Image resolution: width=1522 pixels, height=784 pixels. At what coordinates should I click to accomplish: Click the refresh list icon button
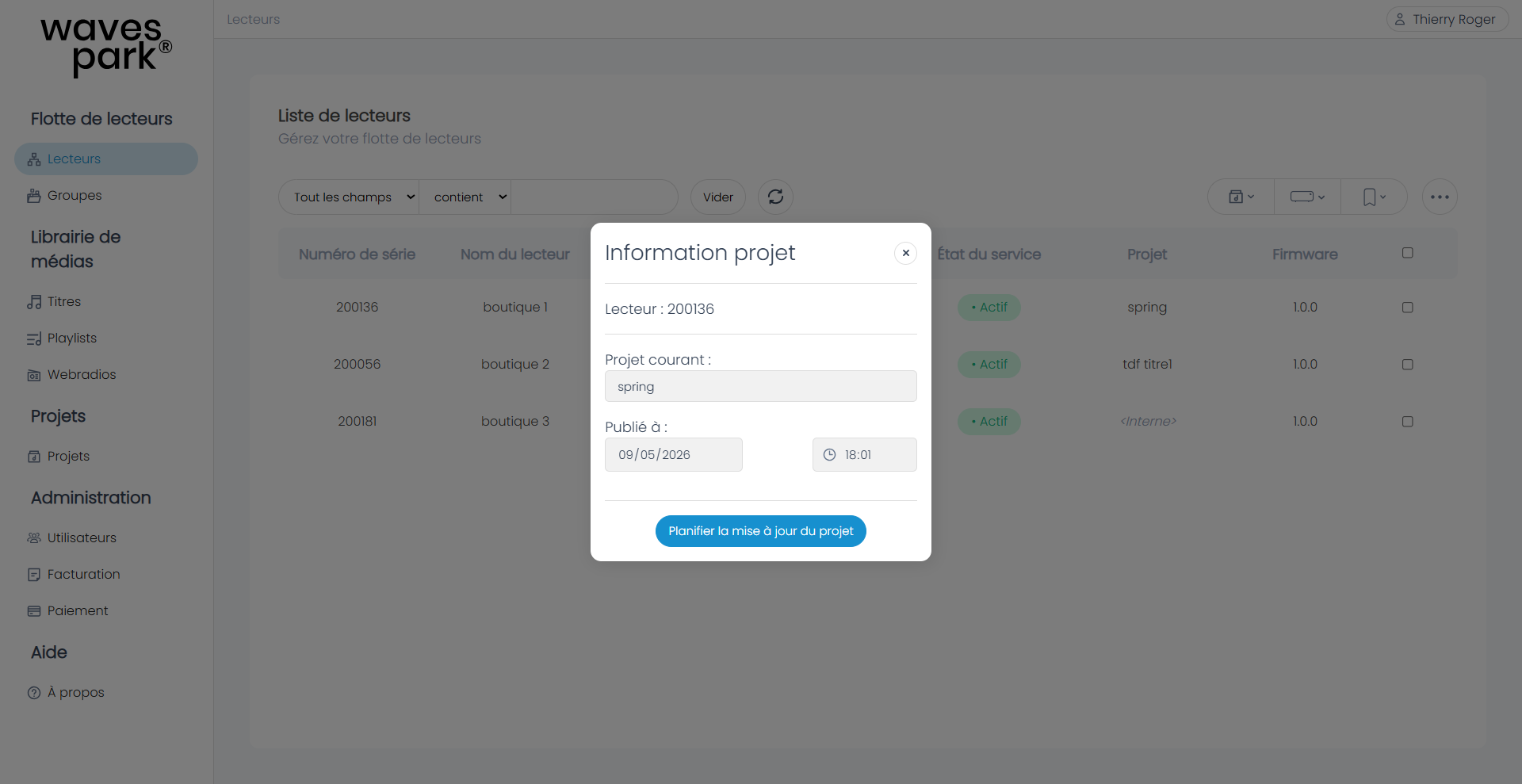tap(775, 197)
